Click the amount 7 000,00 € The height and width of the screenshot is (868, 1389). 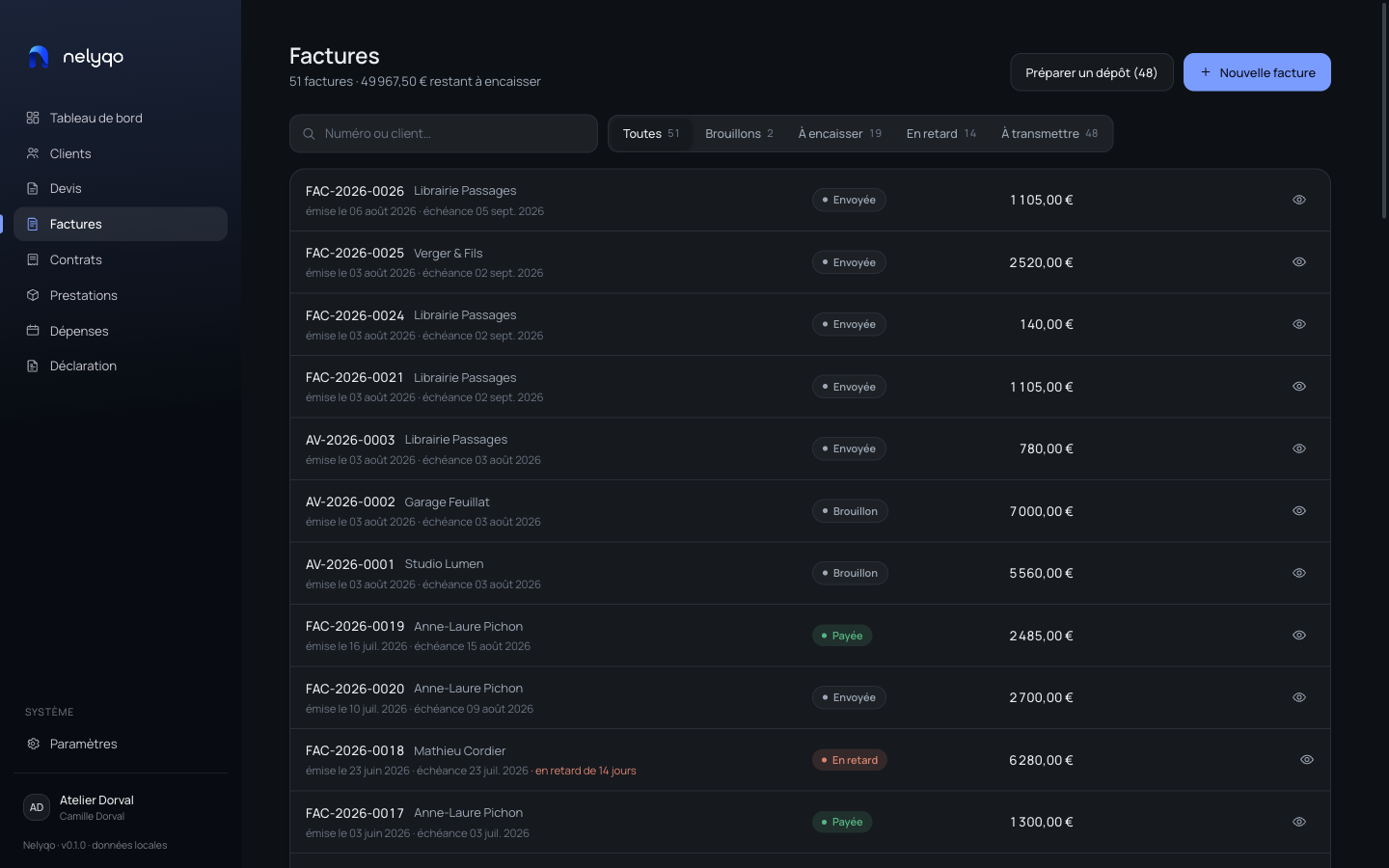pos(1042,511)
